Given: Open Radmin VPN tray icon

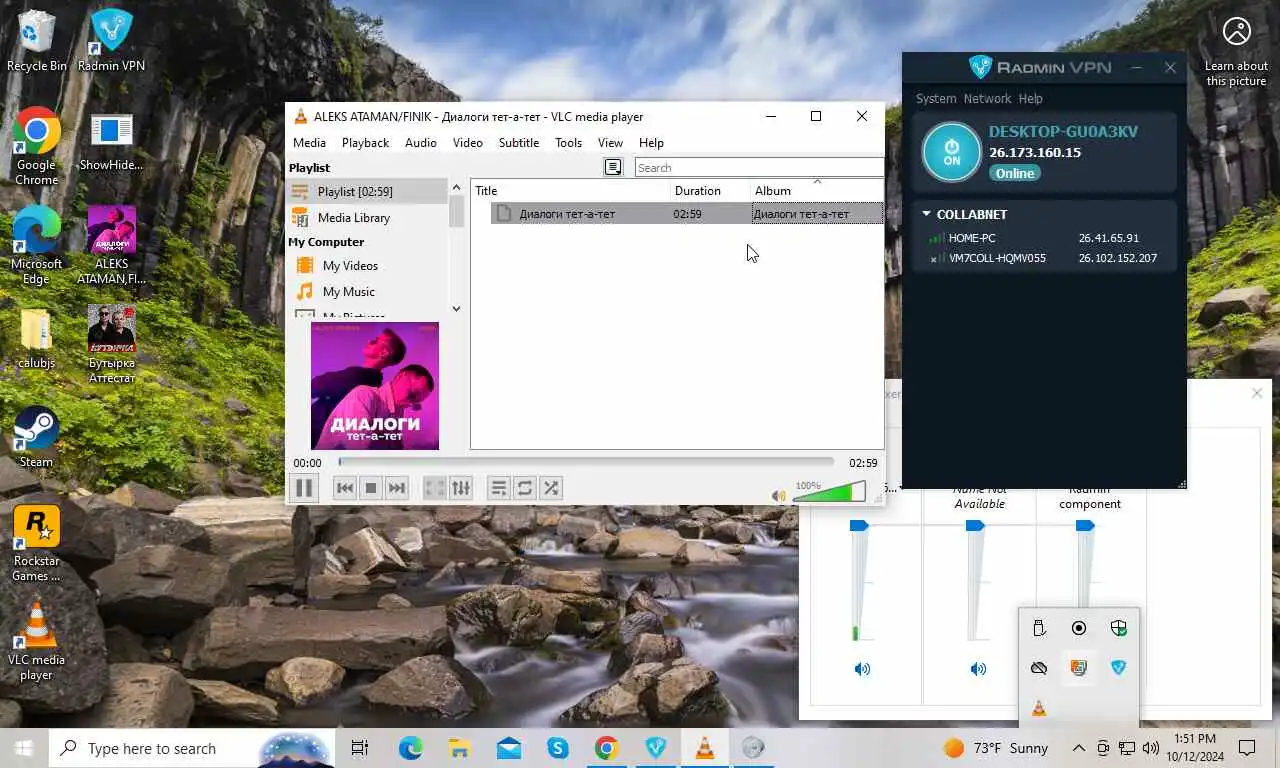Looking at the screenshot, I should coord(1119,668).
